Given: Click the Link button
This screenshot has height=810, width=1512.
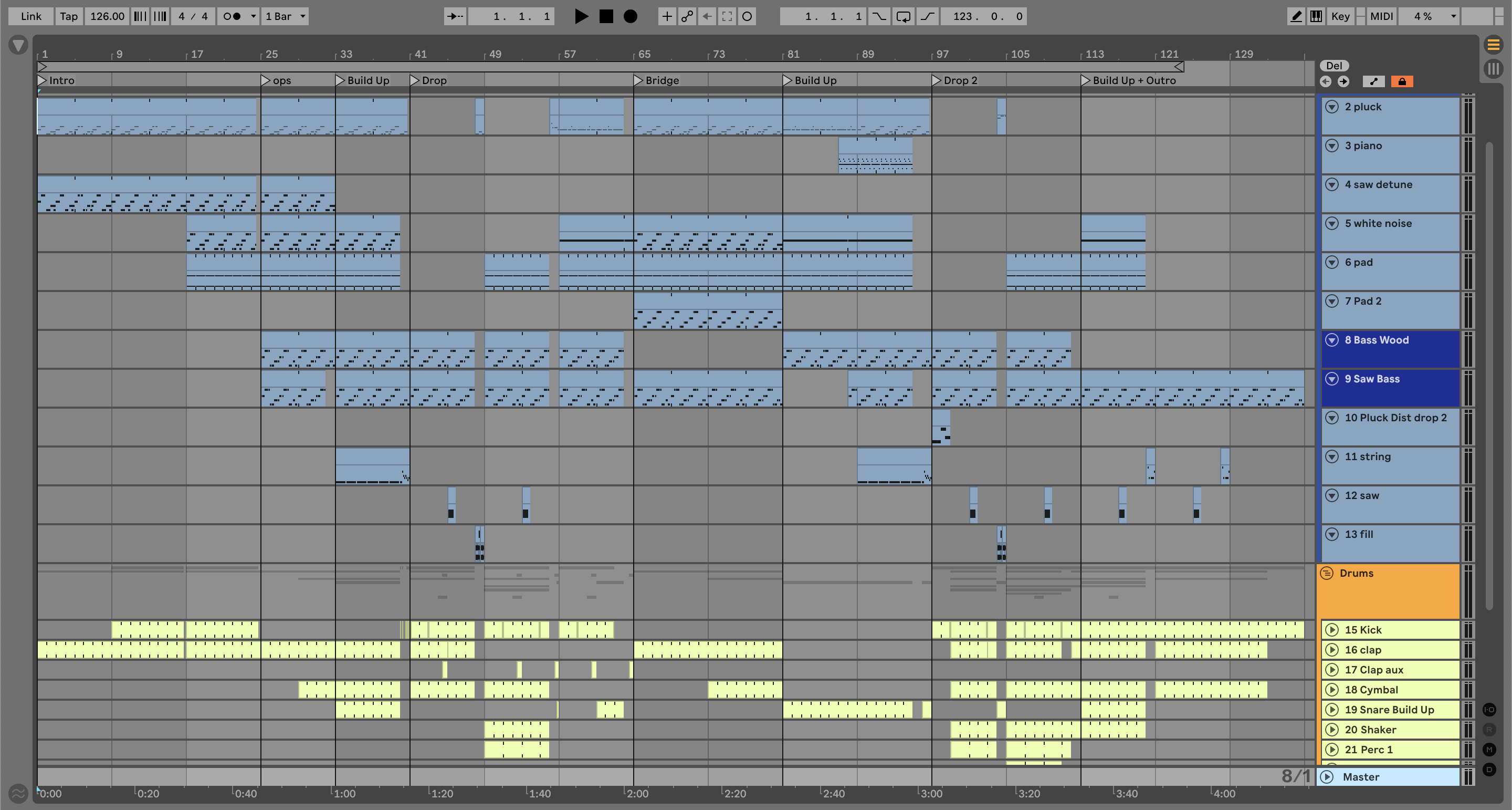Looking at the screenshot, I should click(x=30, y=16).
